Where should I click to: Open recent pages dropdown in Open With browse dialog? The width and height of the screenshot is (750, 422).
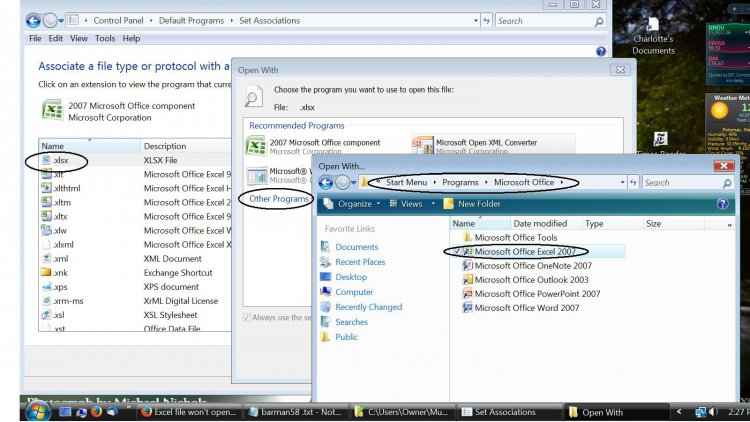[353, 182]
